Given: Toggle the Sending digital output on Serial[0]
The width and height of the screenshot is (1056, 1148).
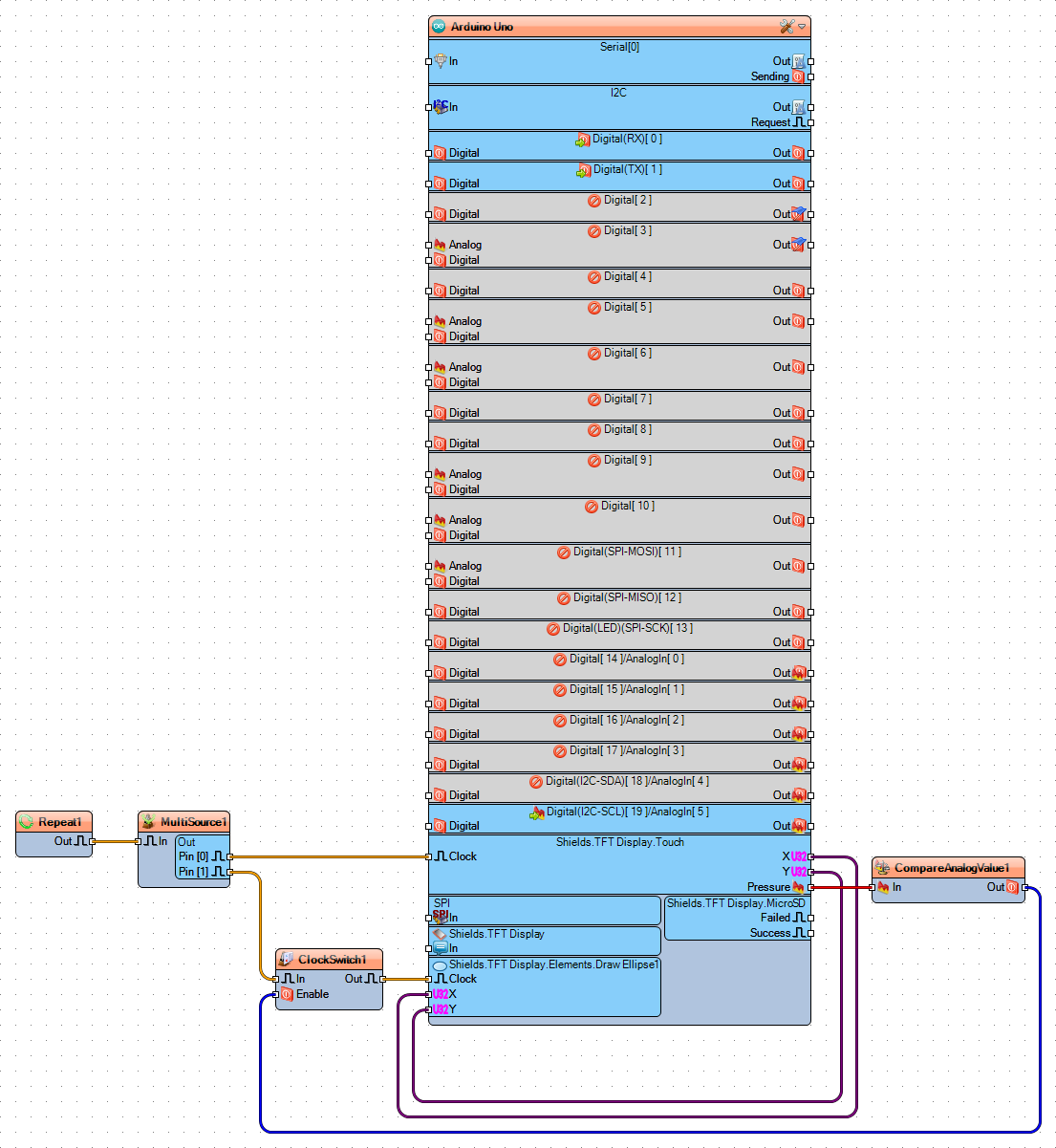Looking at the screenshot, I should 798,76.
